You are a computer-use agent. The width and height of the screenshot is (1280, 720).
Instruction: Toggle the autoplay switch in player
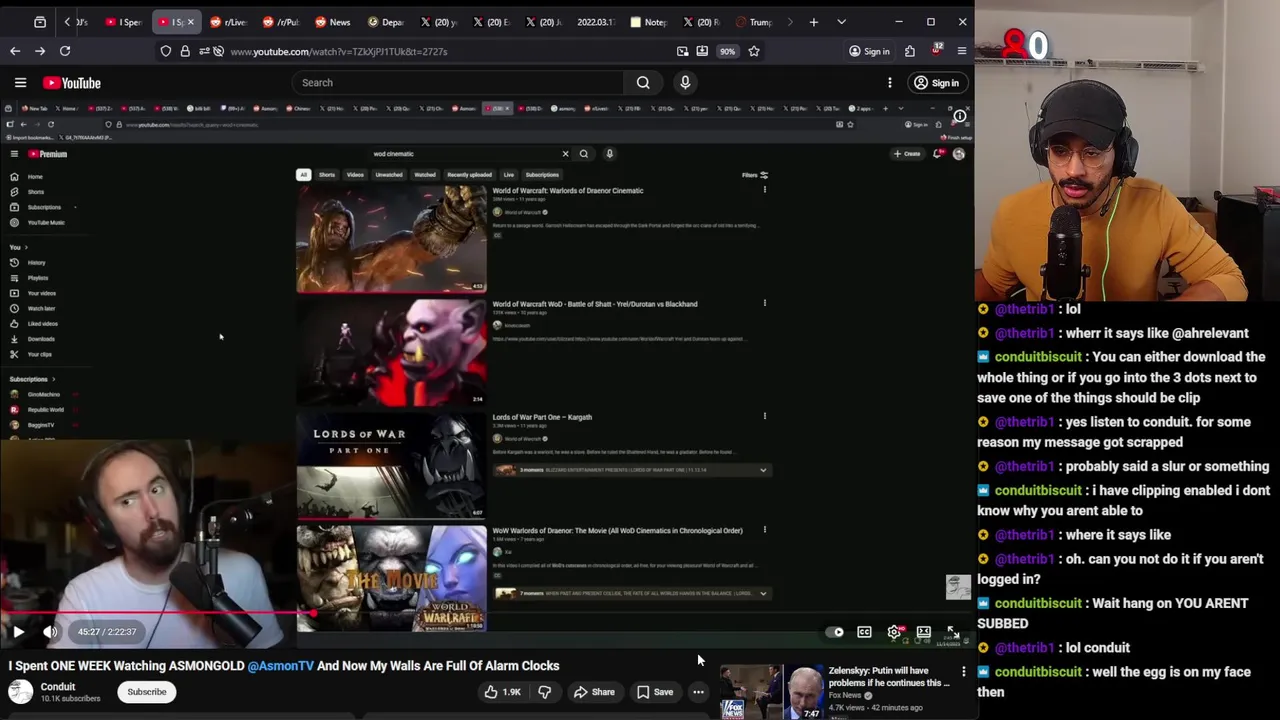[835, 632]
